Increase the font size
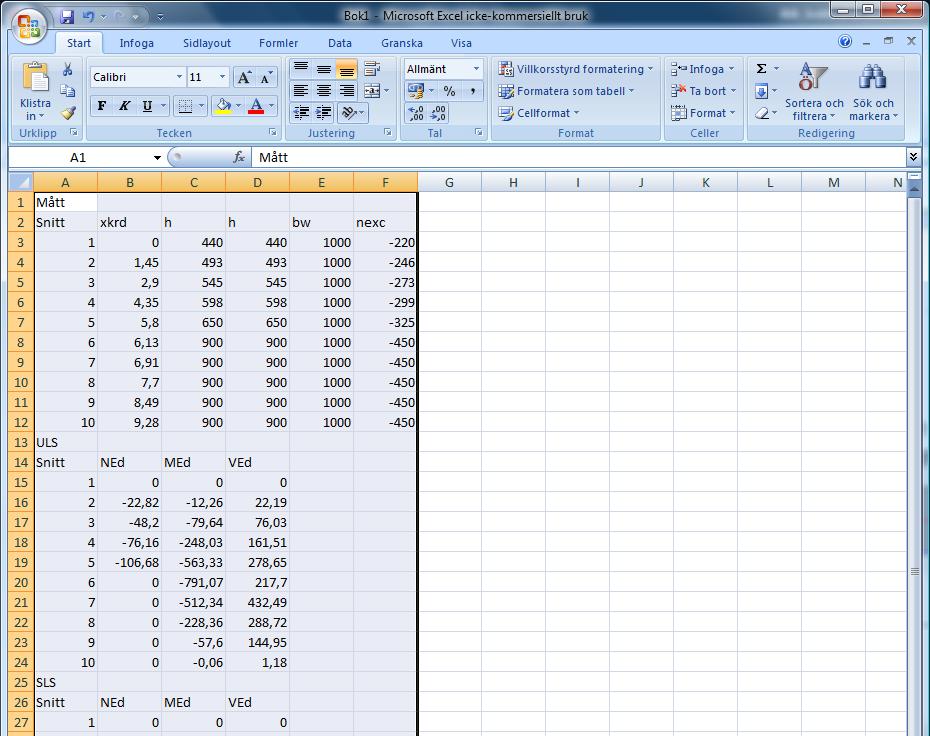This screenshot has height=736, width=930. click(x=244, y=77)
